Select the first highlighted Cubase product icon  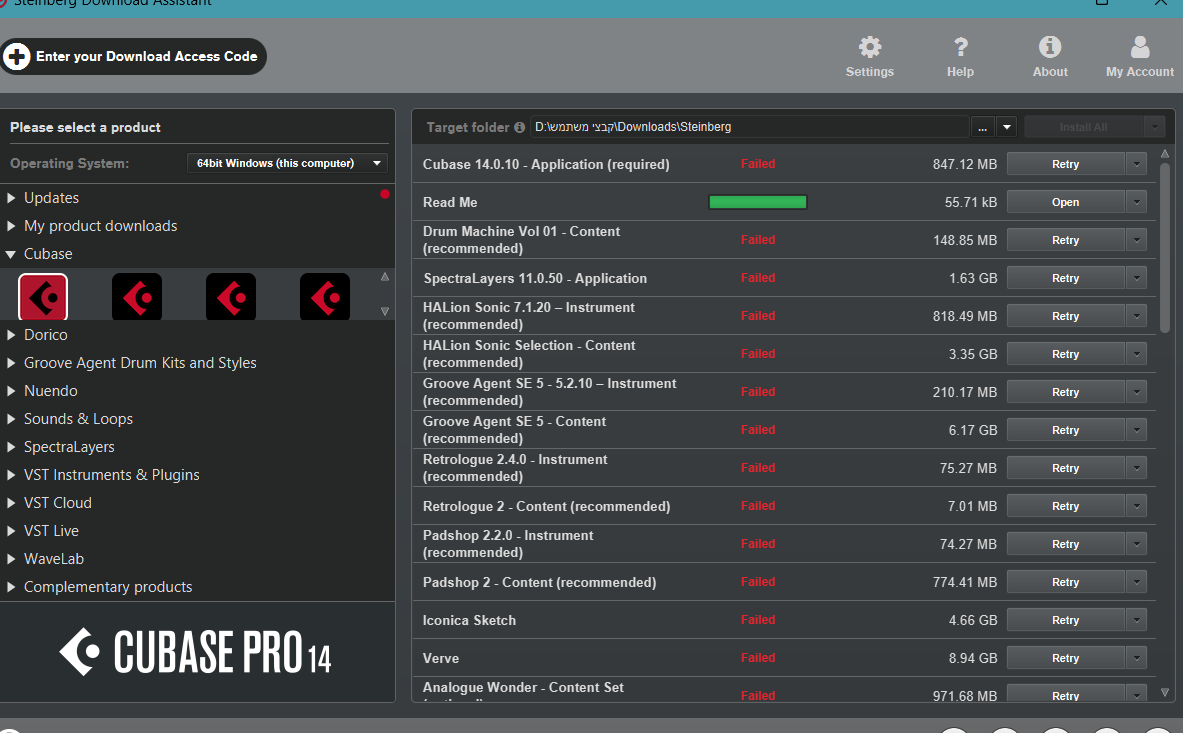pyautogui.click(x=43, y=297)
